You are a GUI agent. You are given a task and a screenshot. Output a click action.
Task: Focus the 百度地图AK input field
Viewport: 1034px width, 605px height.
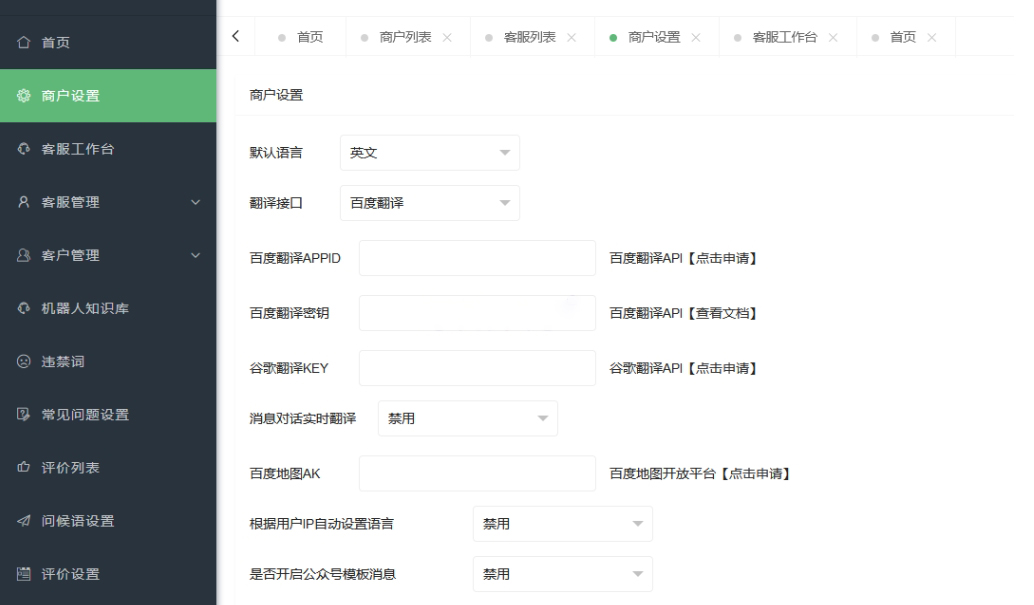tap(477, 474)
